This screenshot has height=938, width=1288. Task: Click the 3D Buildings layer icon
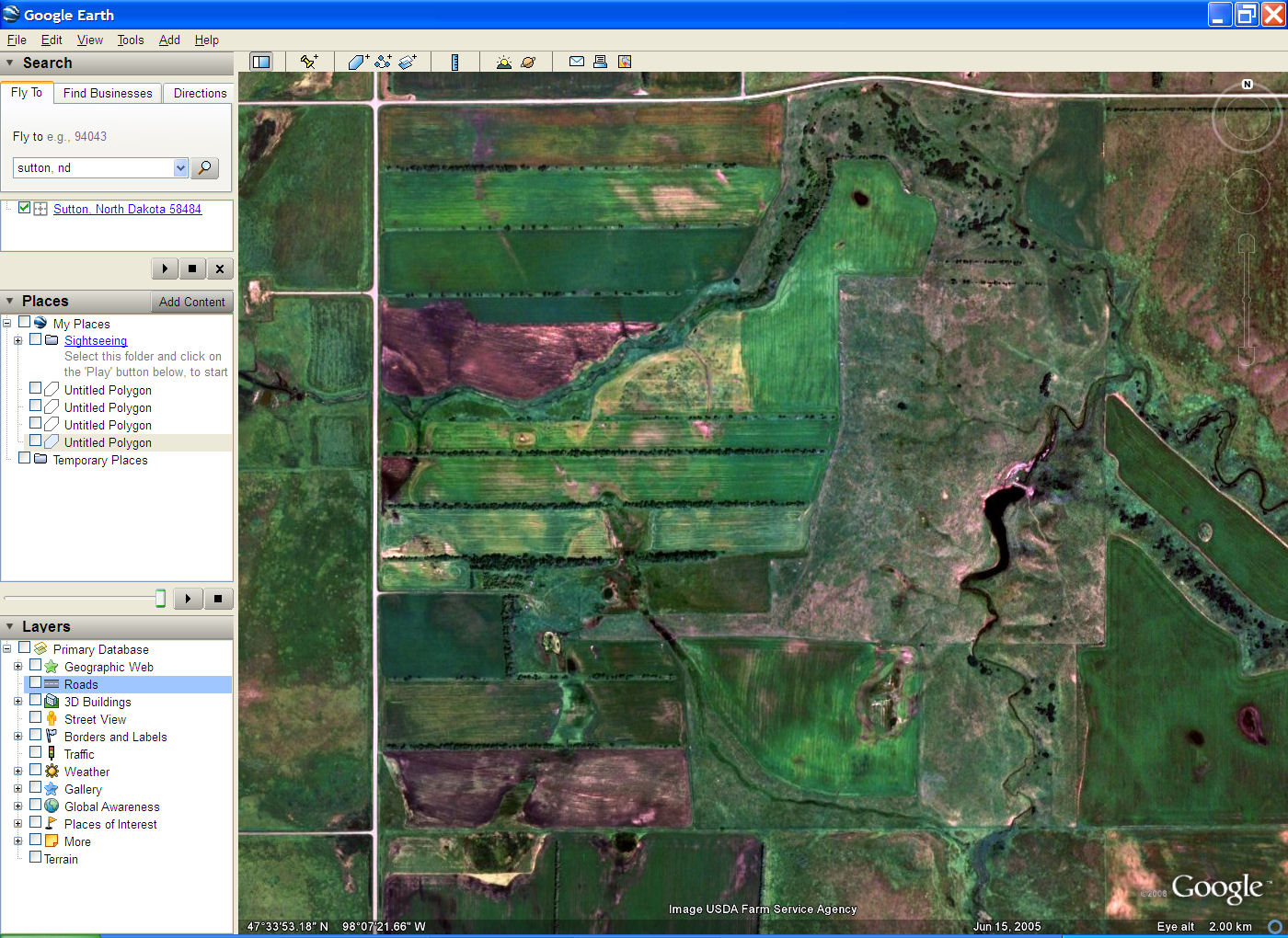(x=52, y=702)
